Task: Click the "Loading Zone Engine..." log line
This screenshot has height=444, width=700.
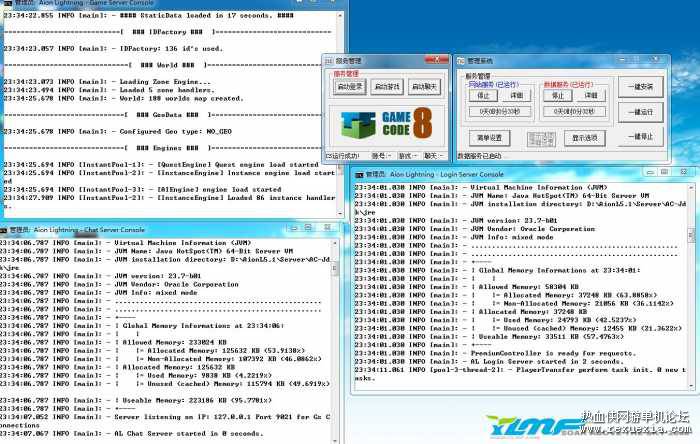Action: [107, 82]
